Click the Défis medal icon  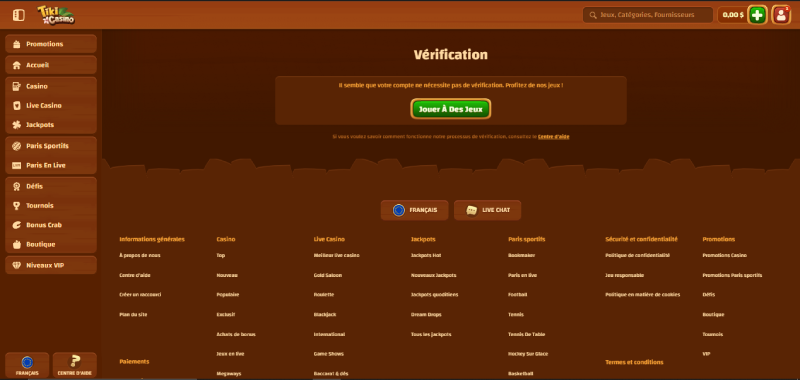[16, 186]
